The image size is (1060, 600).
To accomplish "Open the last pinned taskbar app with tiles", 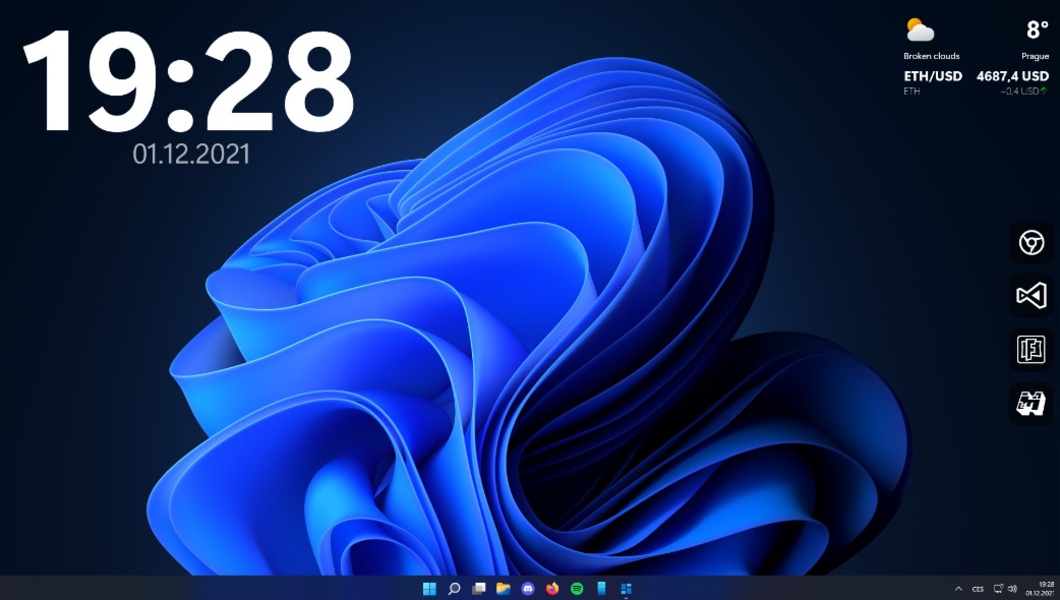I will (626, 588).
